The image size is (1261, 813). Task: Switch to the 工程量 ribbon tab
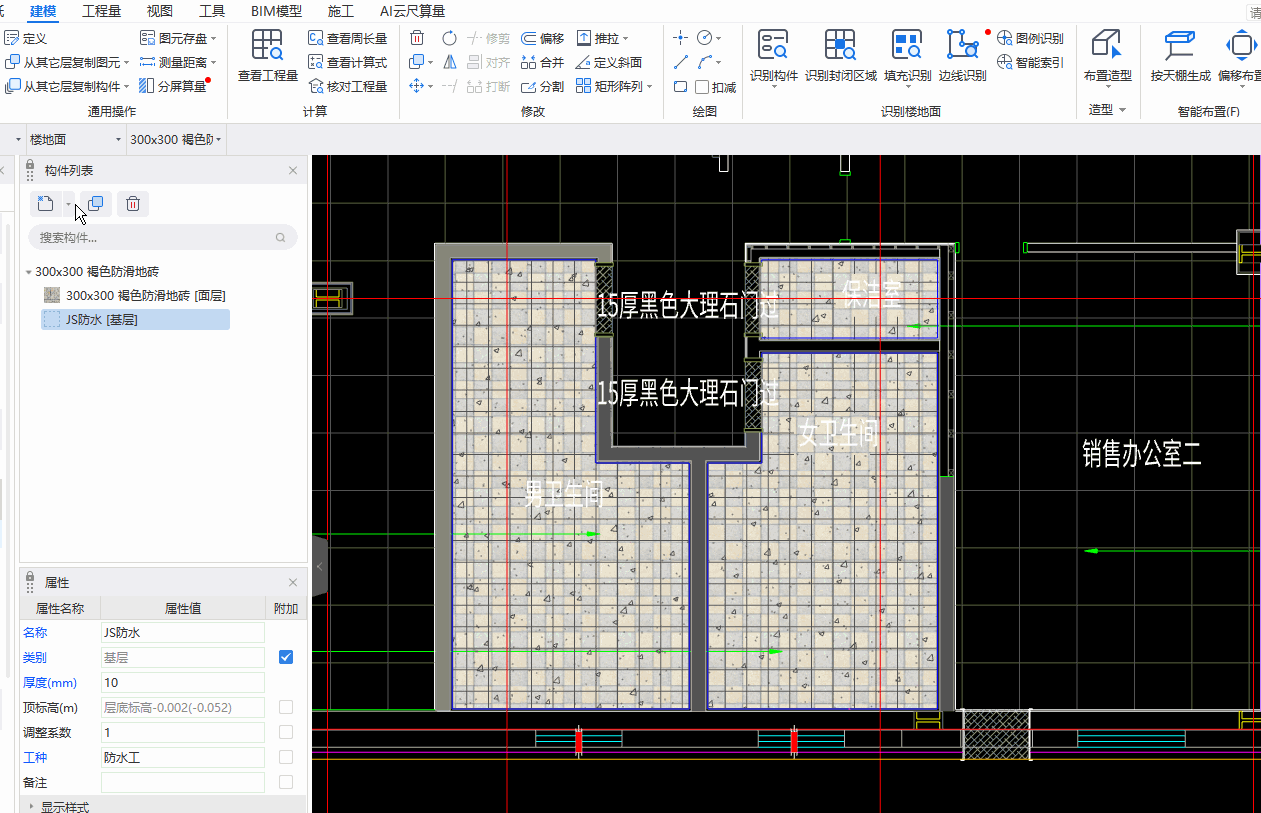point(101,11)
